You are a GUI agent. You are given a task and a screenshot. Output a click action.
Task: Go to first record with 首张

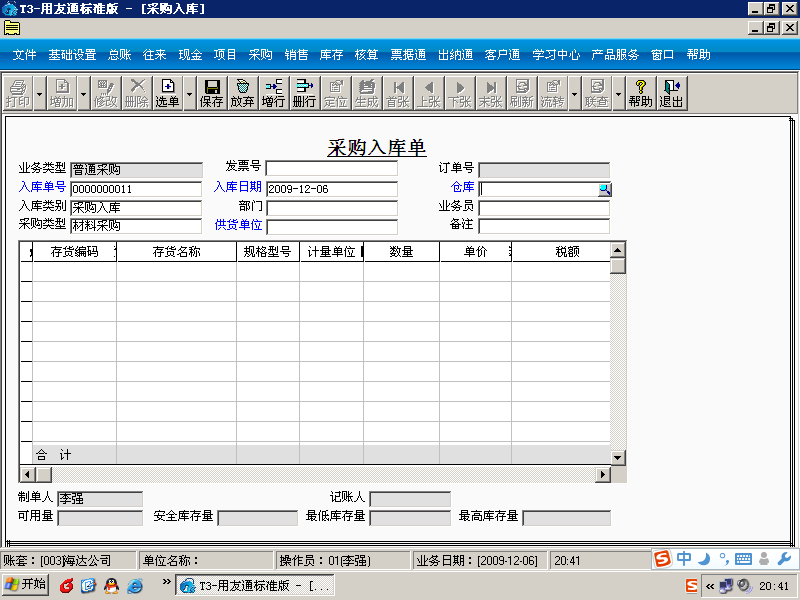pyautogui.click(x=397, y=93)
